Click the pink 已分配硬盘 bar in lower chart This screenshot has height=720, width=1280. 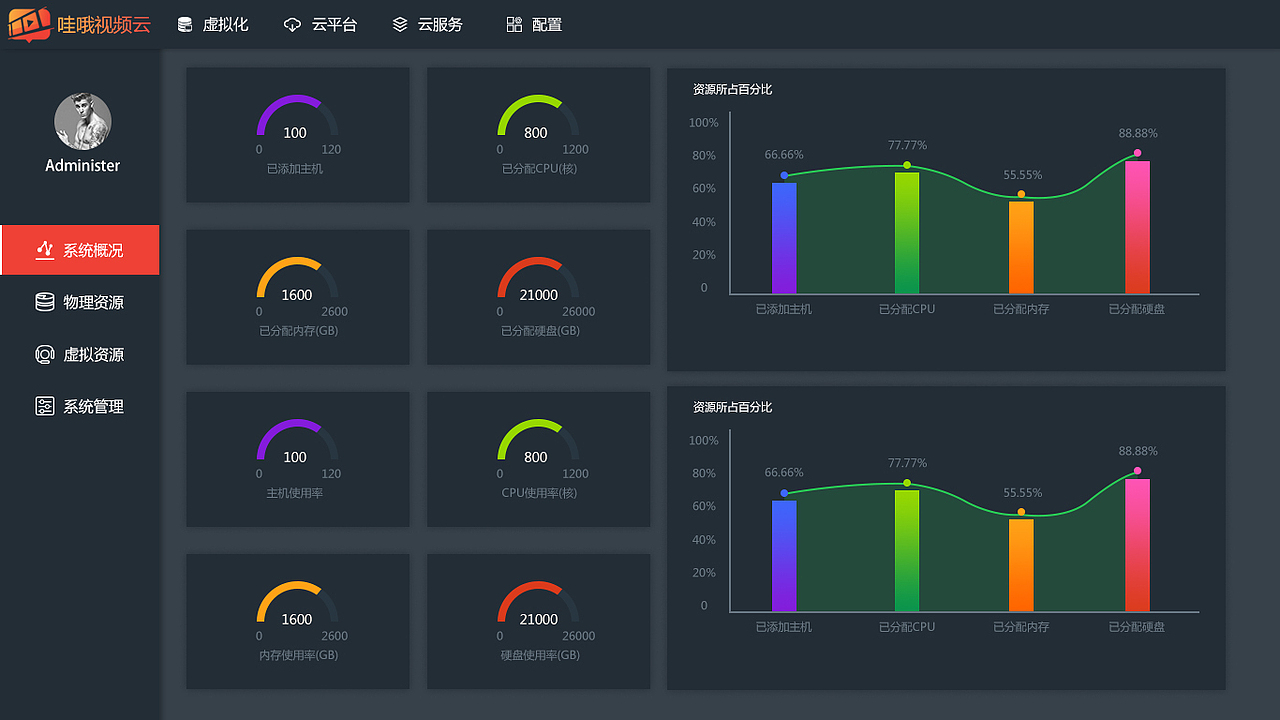(x=1137, y=546)
